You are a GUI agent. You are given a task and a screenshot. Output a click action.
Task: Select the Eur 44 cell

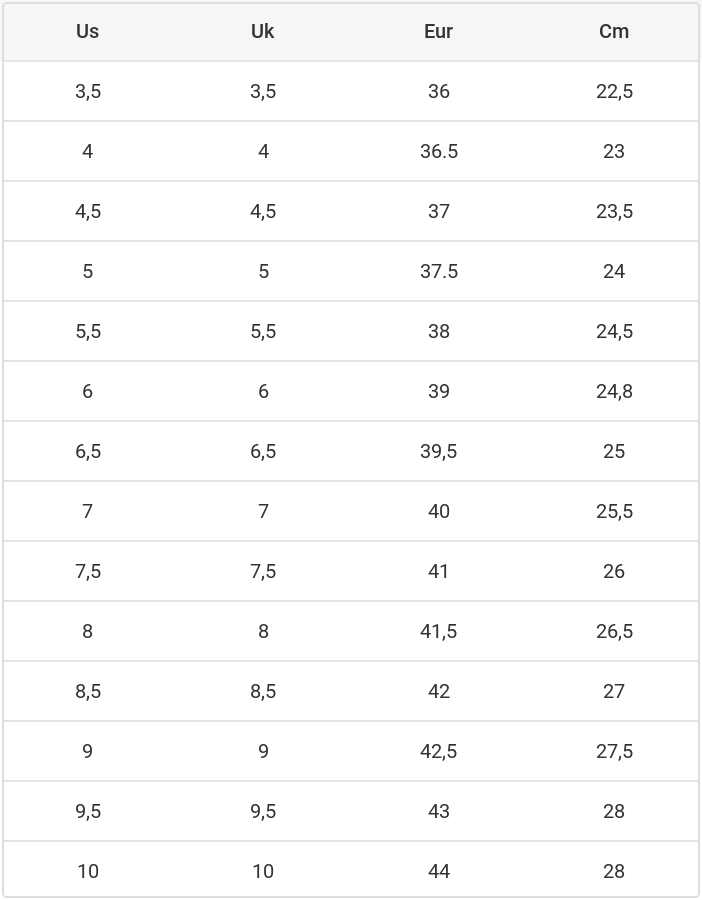click(438, 871)
